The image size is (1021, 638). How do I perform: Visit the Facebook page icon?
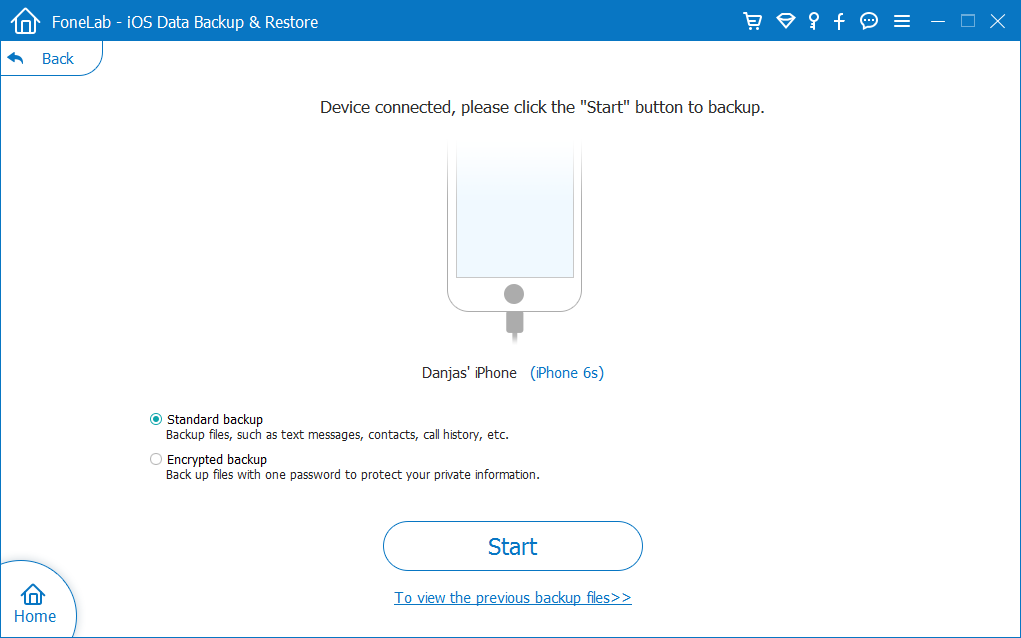coord(839,21)
